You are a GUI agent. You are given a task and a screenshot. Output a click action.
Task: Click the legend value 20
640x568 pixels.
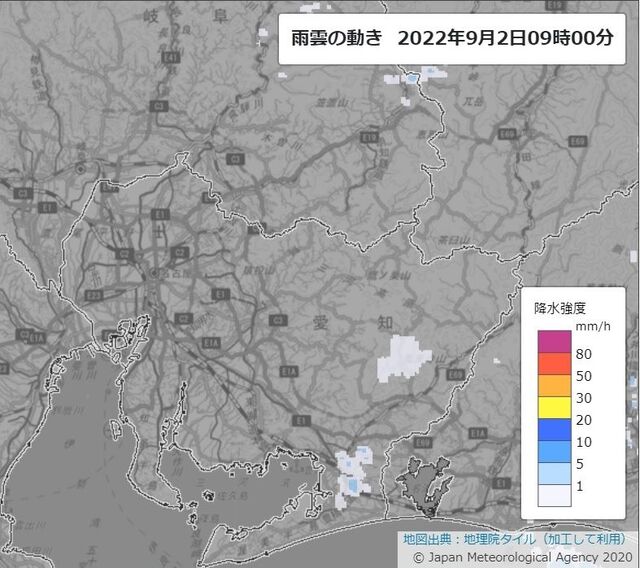click(584, 420)
